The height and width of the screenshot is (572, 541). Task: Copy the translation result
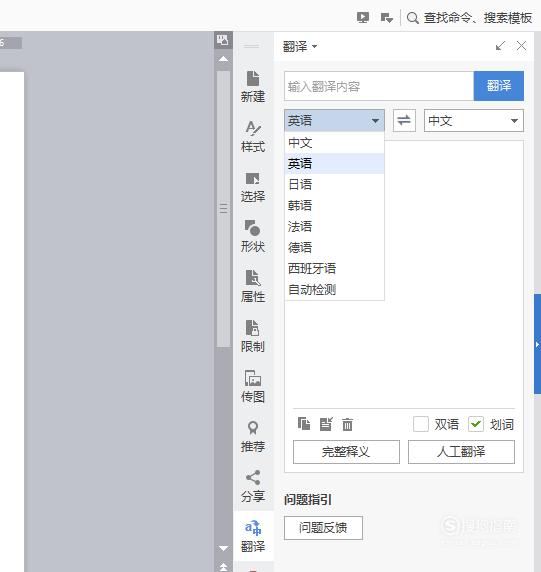coord(304,424)
